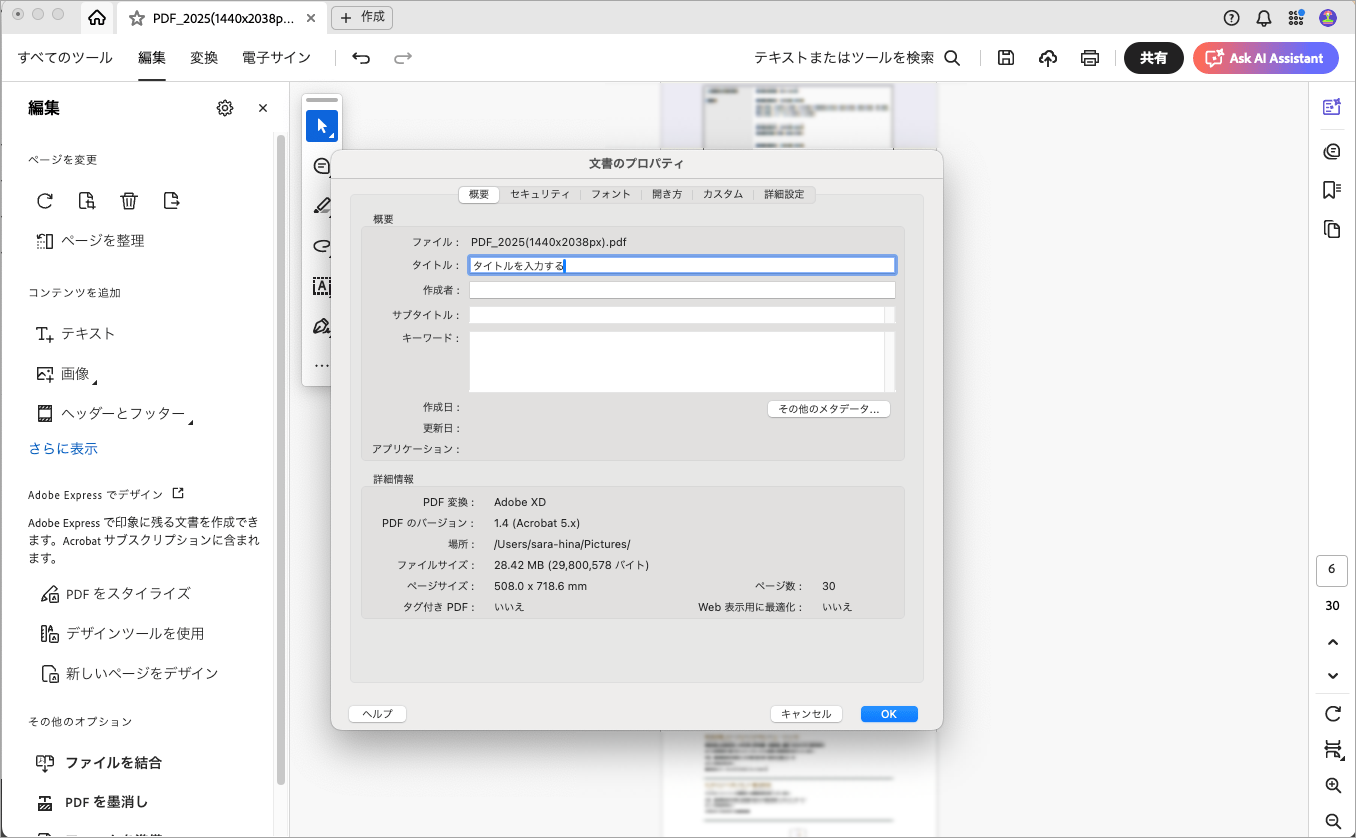This screenshot has width=1356, height=838.
Task: Open the edit panel settings gear
Action: point(225,108)
